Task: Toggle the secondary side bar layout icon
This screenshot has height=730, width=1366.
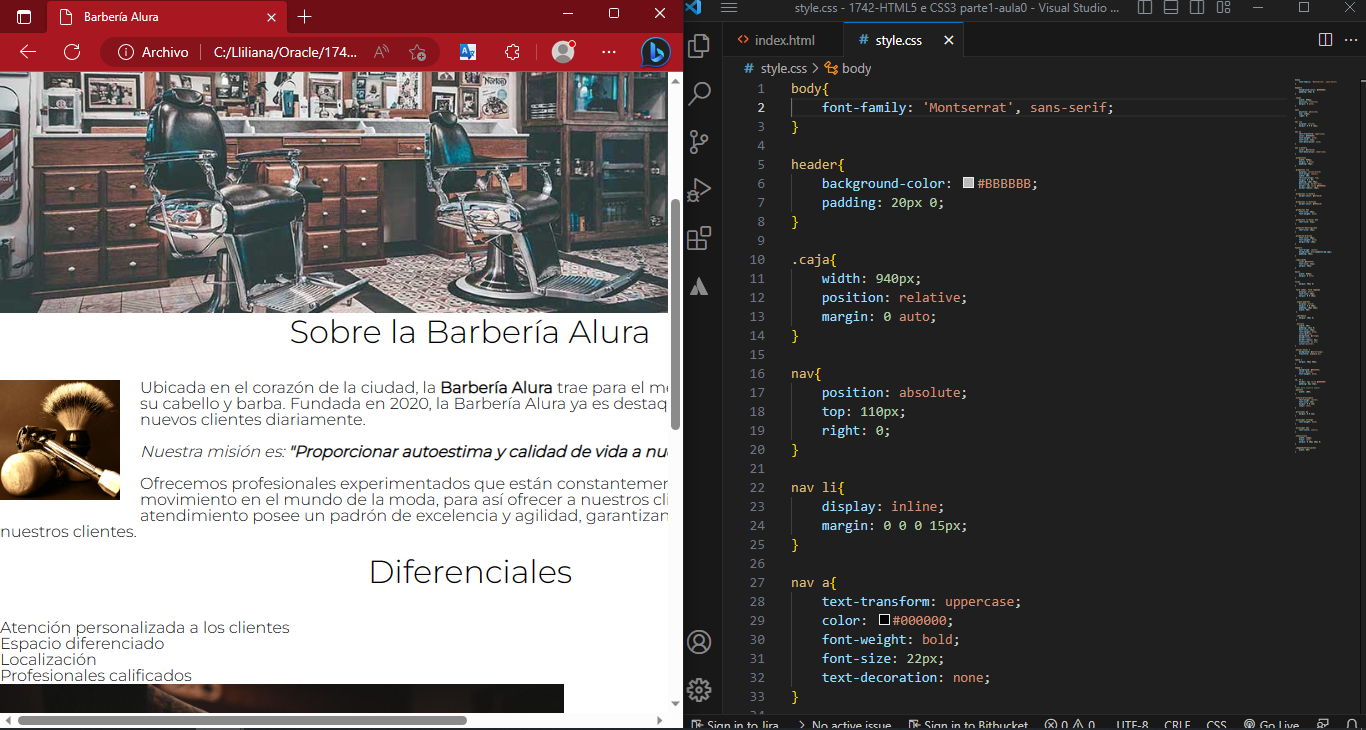Action: coord(1198,8)
